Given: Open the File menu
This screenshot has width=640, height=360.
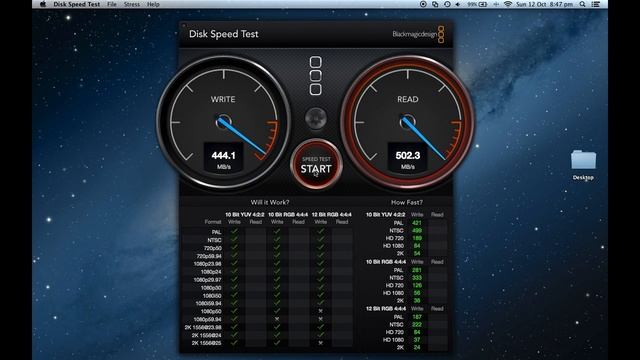Looking at the screenshot, I should pyautogui.click(x=111, y=4).
